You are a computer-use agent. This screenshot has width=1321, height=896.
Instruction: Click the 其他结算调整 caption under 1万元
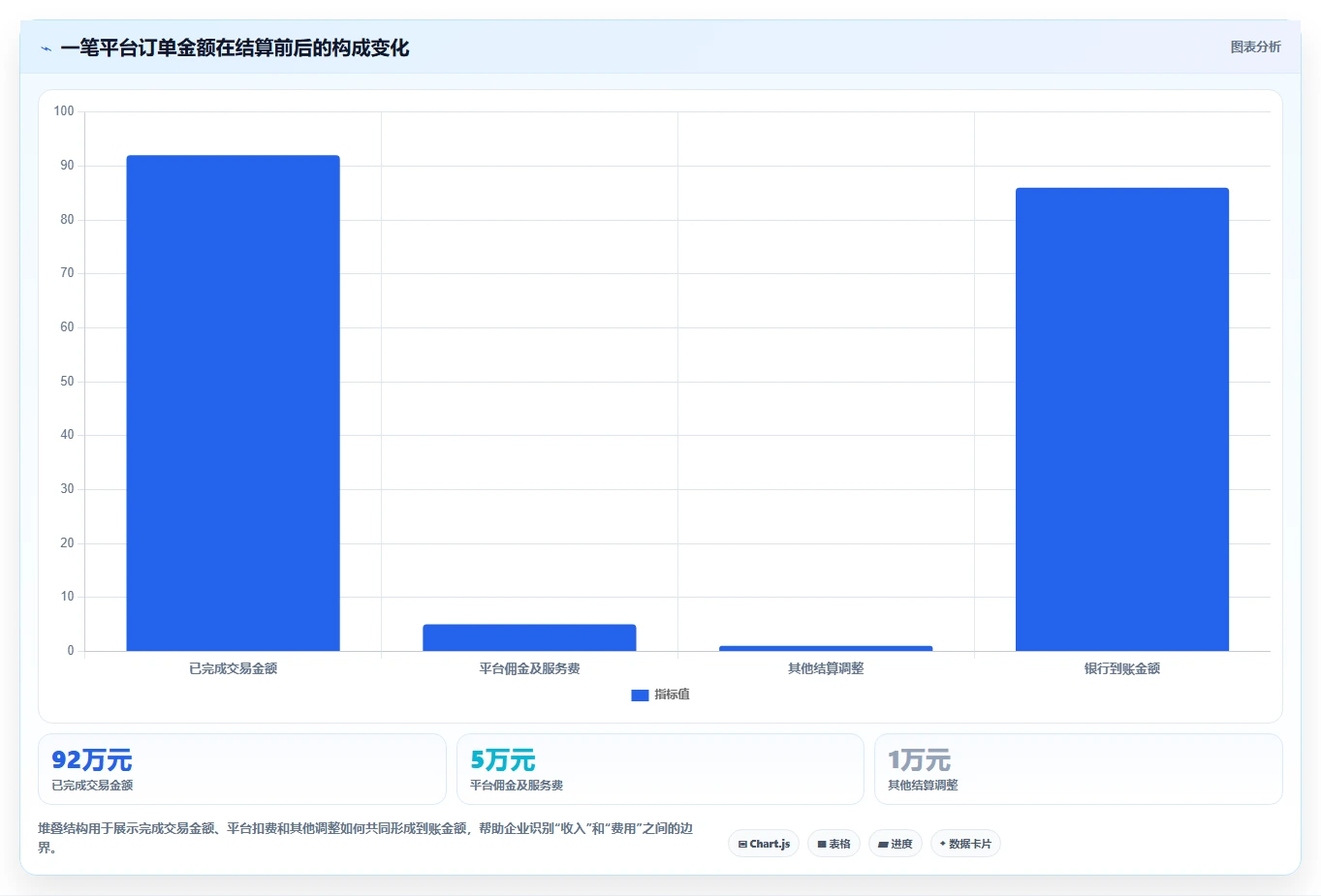[923, 786]
